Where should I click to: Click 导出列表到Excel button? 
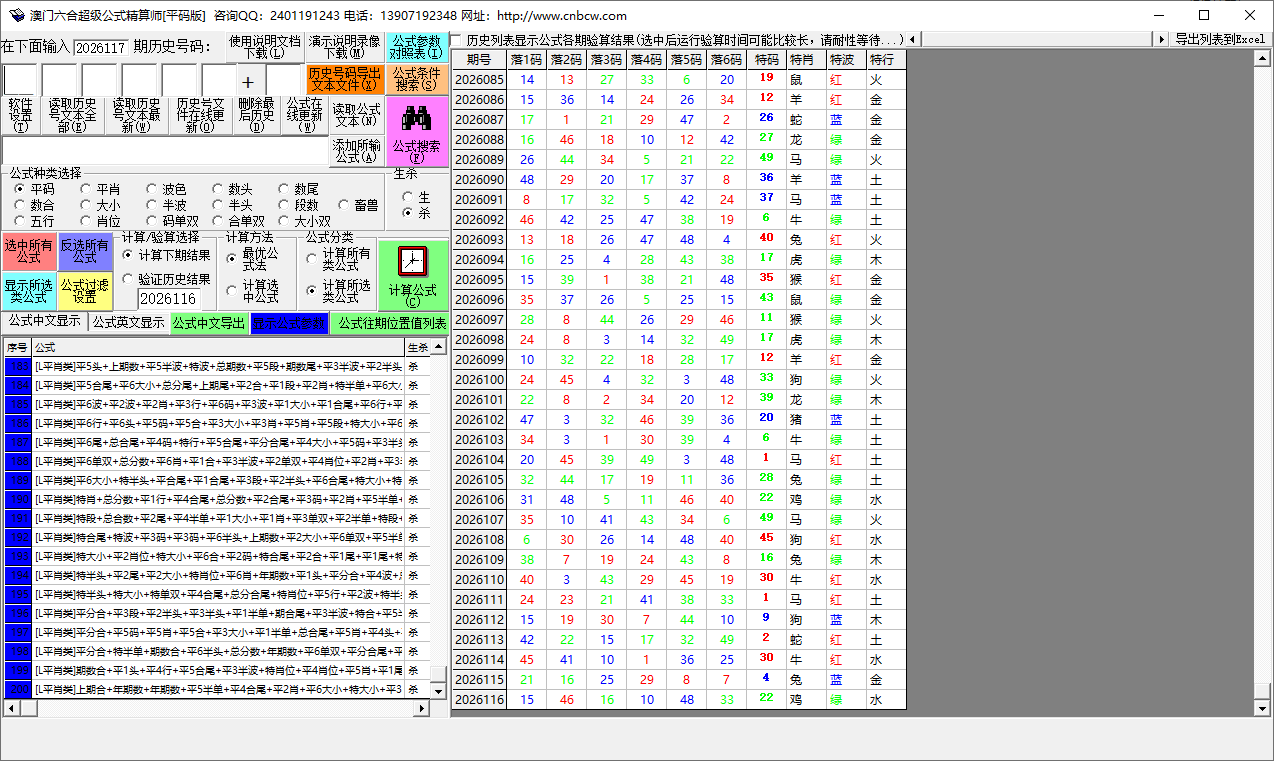click(x=1219, y=39)
